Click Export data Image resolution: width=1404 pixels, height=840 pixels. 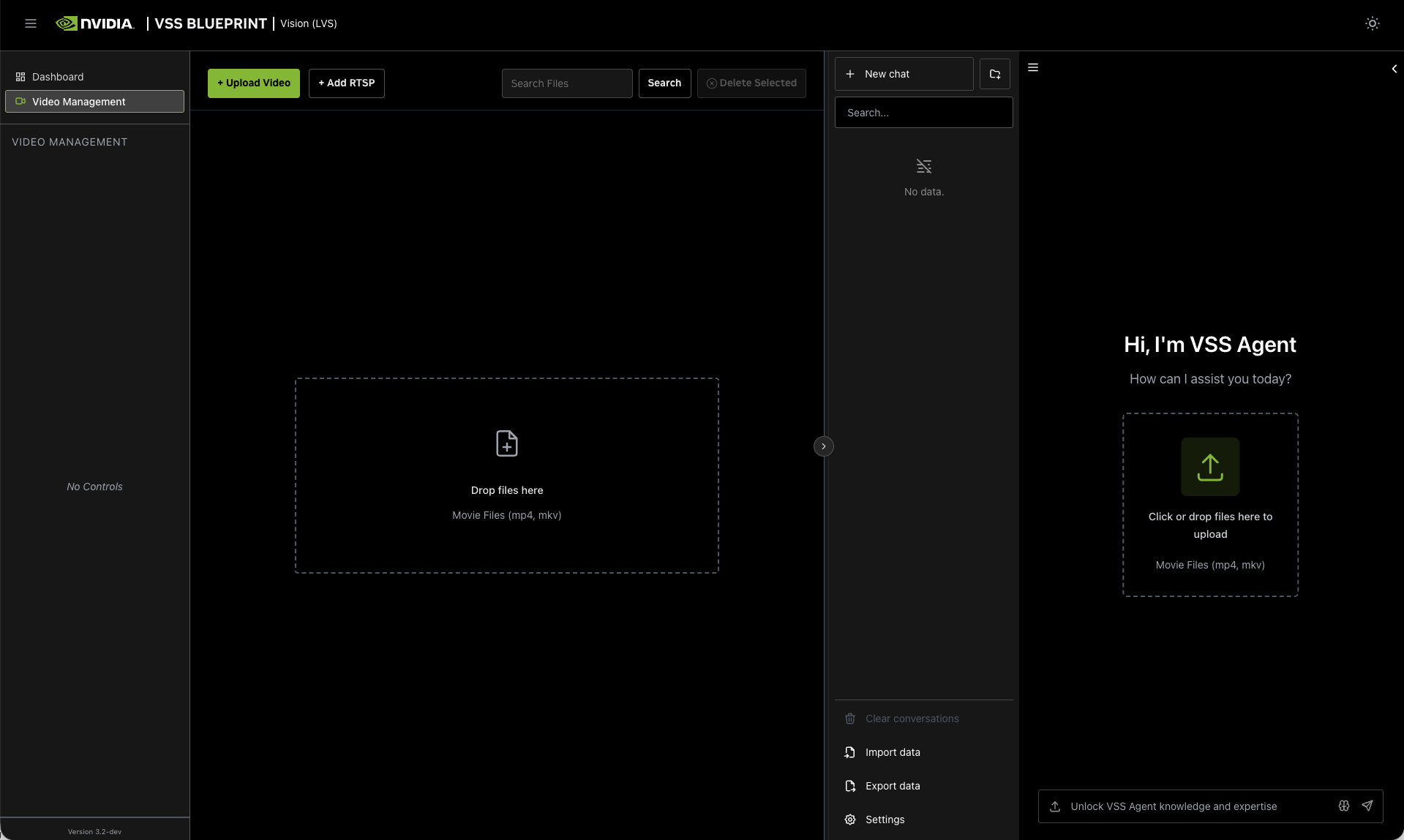tap(924, 786)
